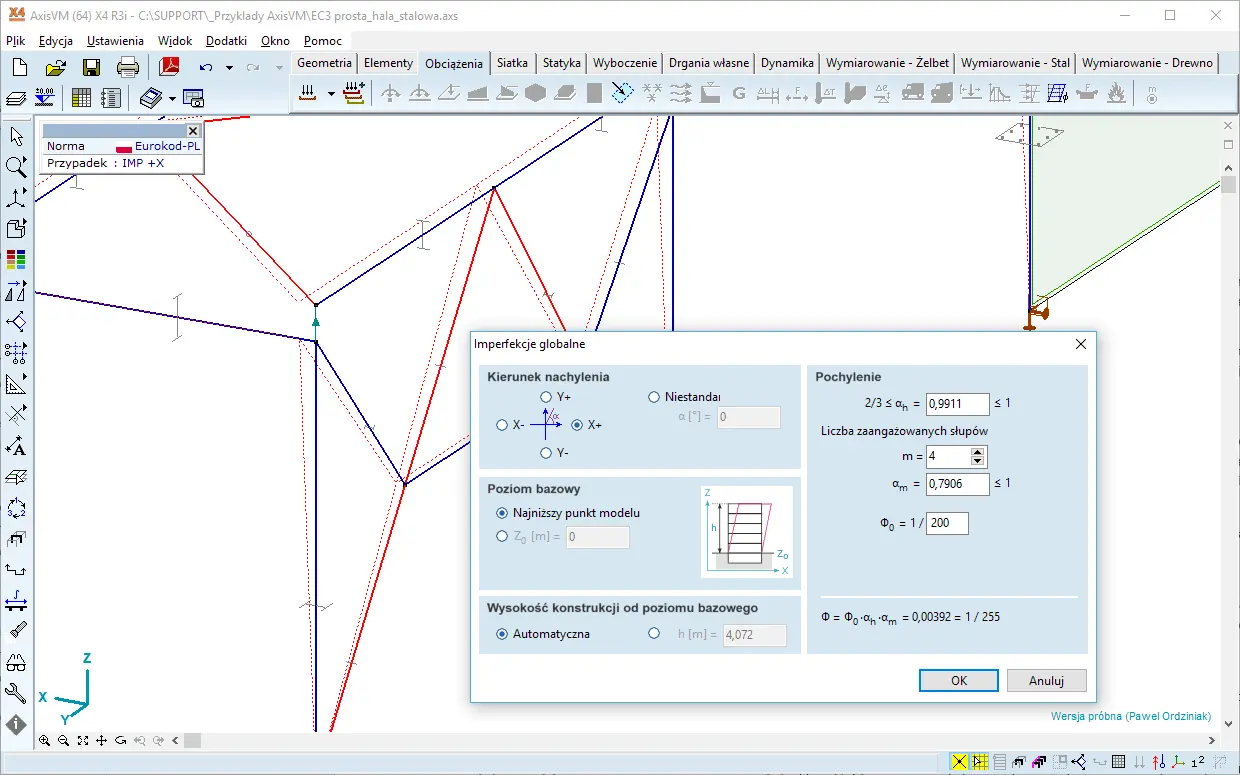Click the PDF export icon
This screenshot has width=1240, height=775.
[168, 67]
